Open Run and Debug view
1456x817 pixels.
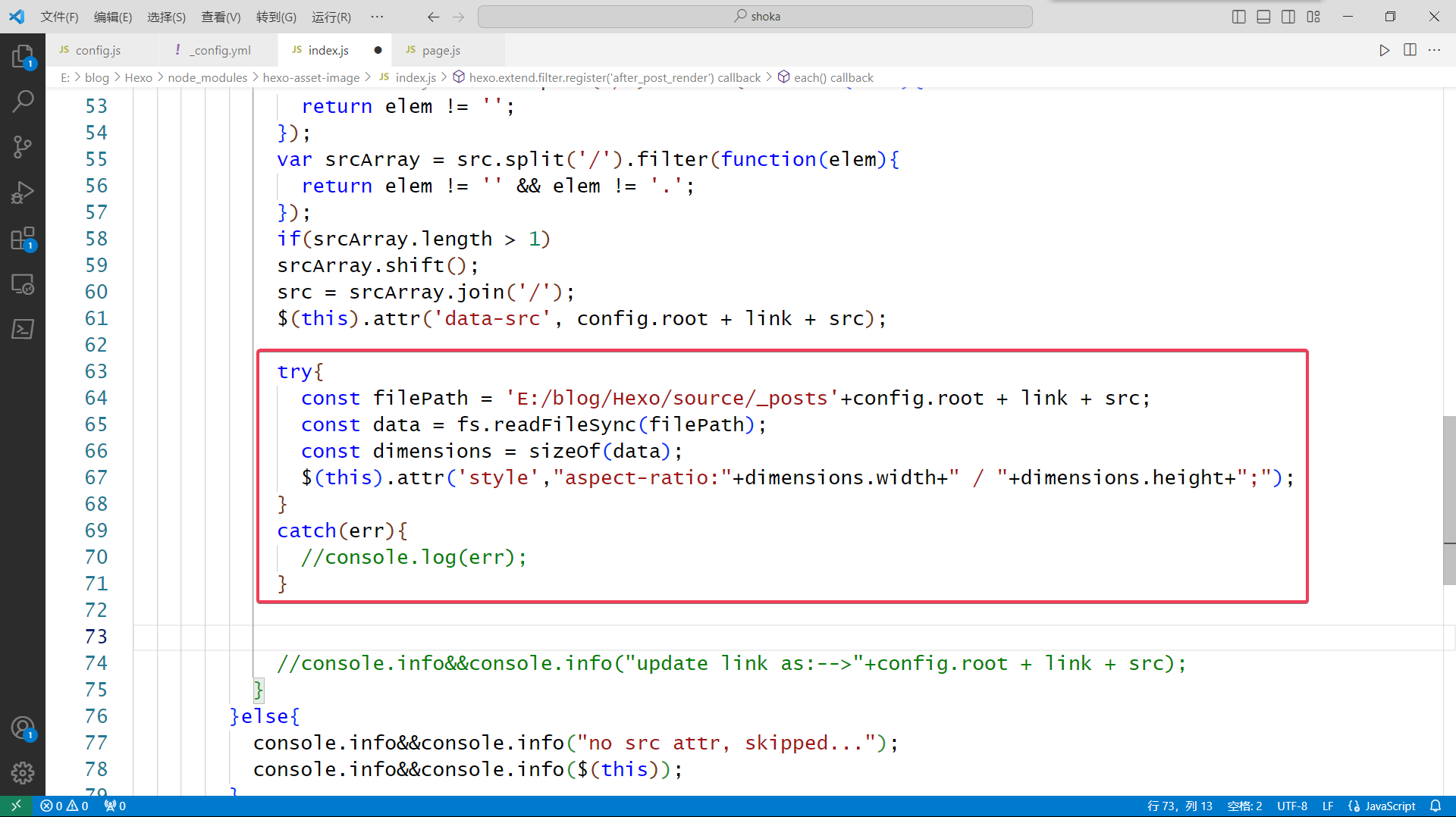coord(23,193)
